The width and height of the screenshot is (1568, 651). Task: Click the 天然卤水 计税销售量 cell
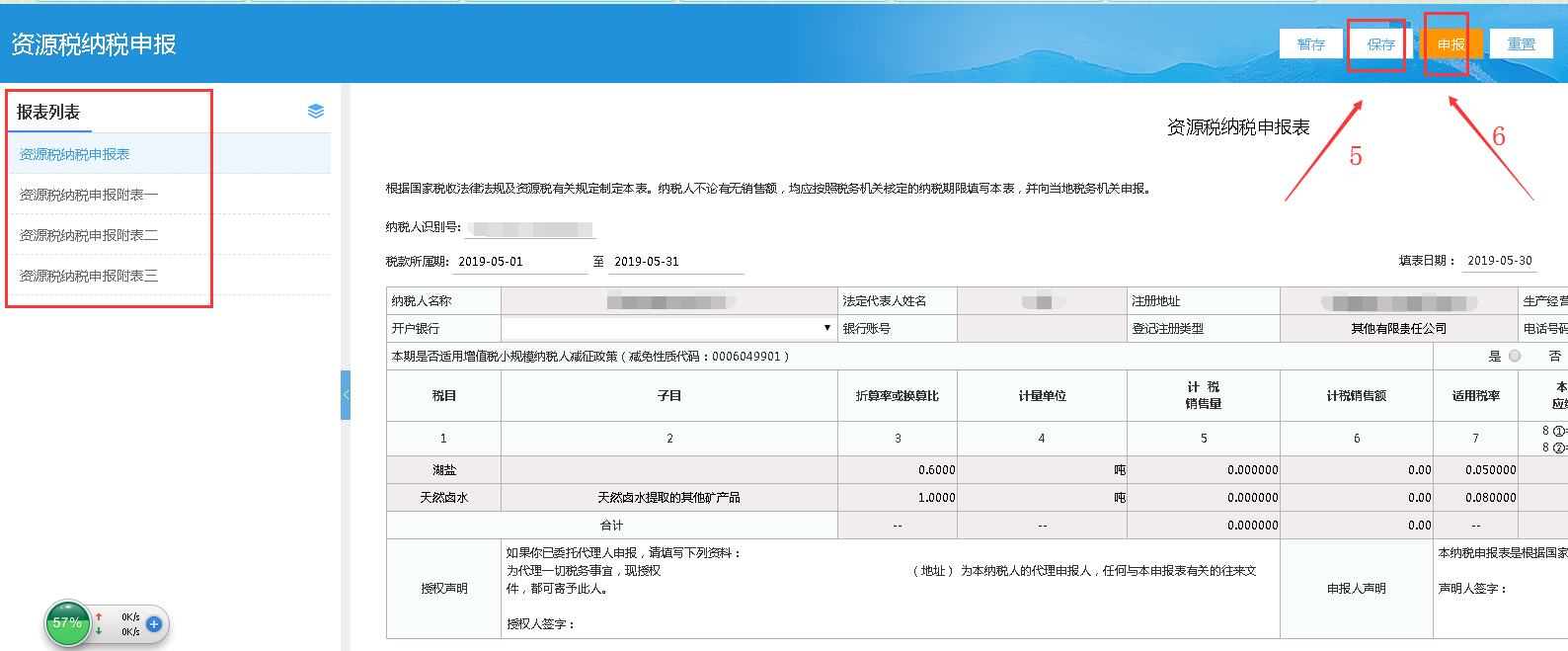(1204, 498)
